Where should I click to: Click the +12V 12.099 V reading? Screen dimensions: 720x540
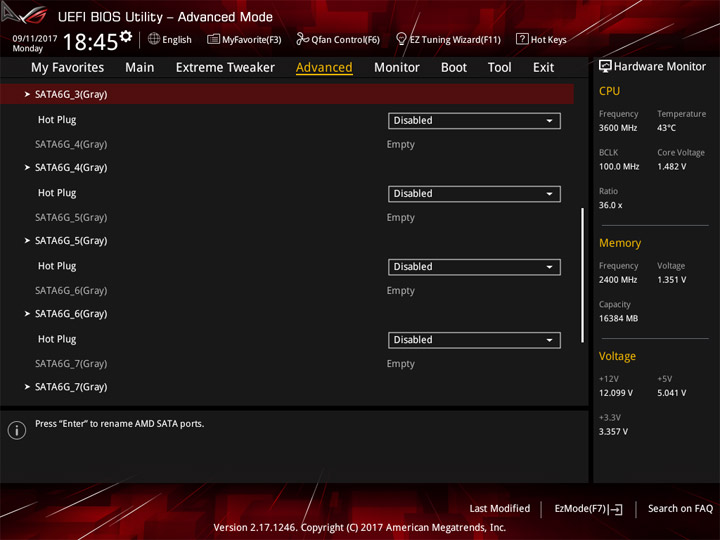click(616, 393)
